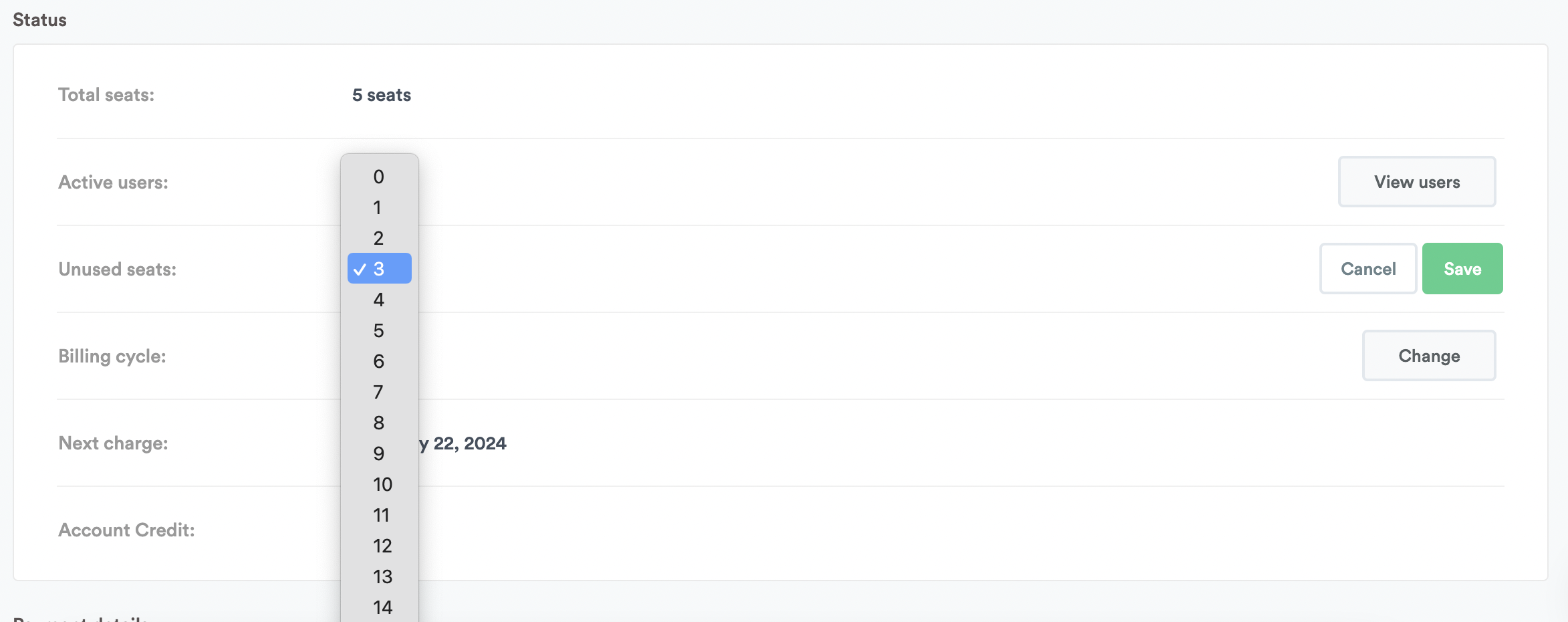Pick 2 in the open dropdown

(379, 238)
